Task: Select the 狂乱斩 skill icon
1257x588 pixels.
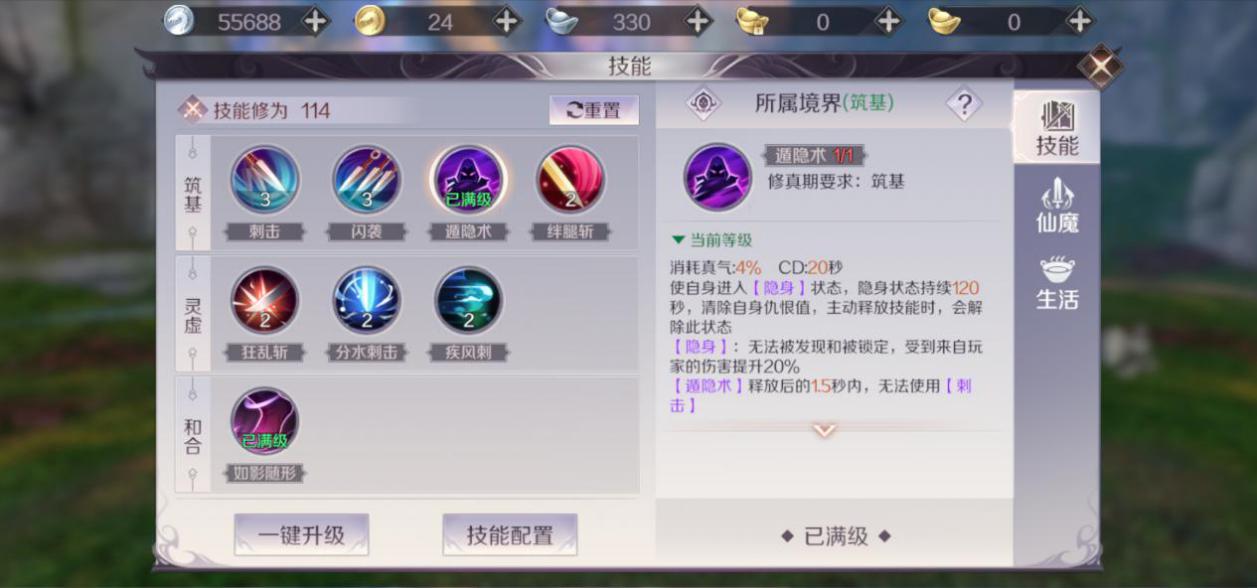Action: click(265, 301)
